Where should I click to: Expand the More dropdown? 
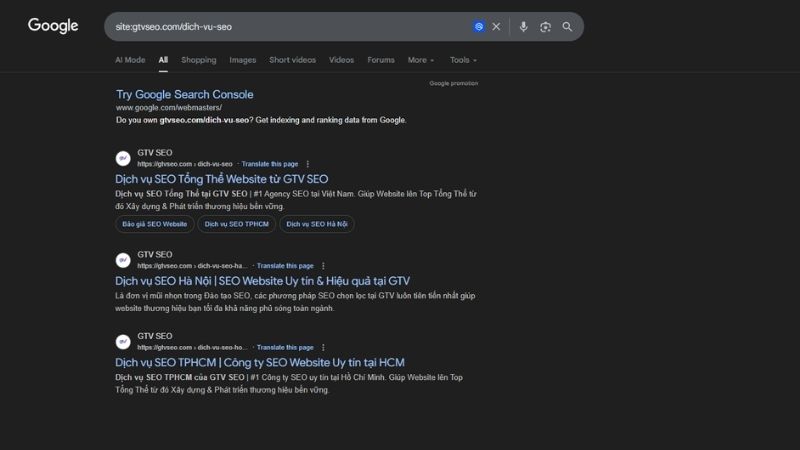tap(420, 60)
